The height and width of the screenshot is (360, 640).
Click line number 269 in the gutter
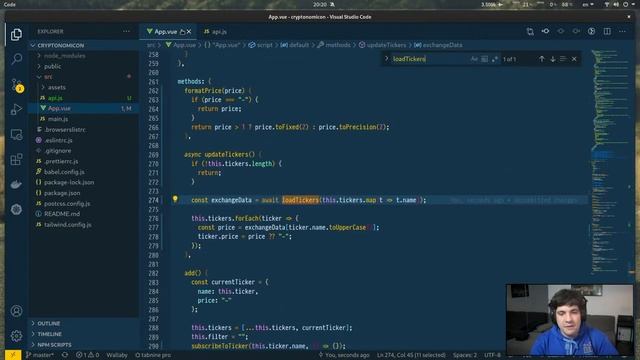153,155
